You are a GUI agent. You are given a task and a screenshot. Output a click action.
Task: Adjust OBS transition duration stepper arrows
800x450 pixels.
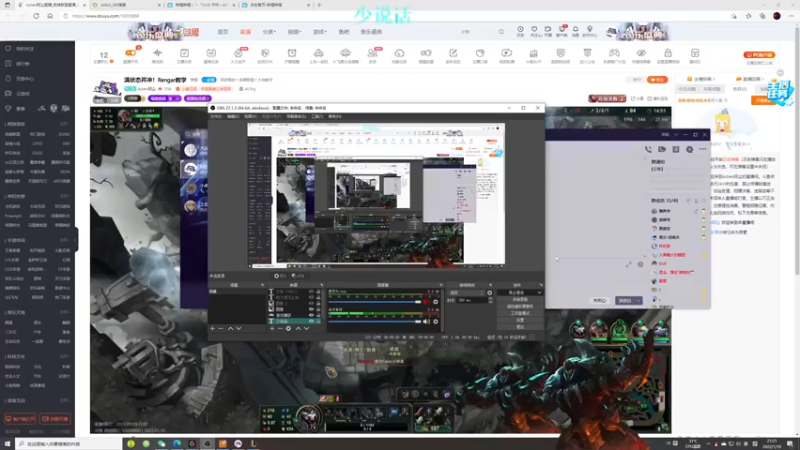coord(490,300)
